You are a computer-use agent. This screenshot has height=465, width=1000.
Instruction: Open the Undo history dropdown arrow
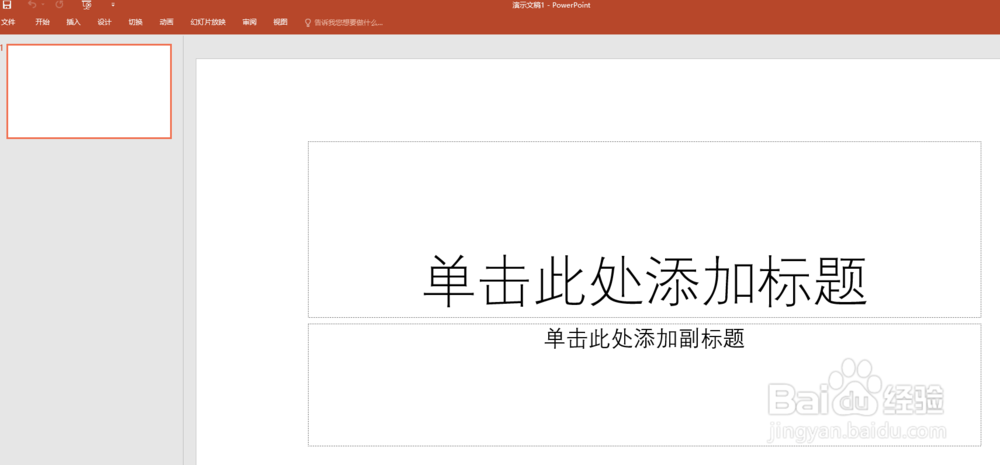43,5
